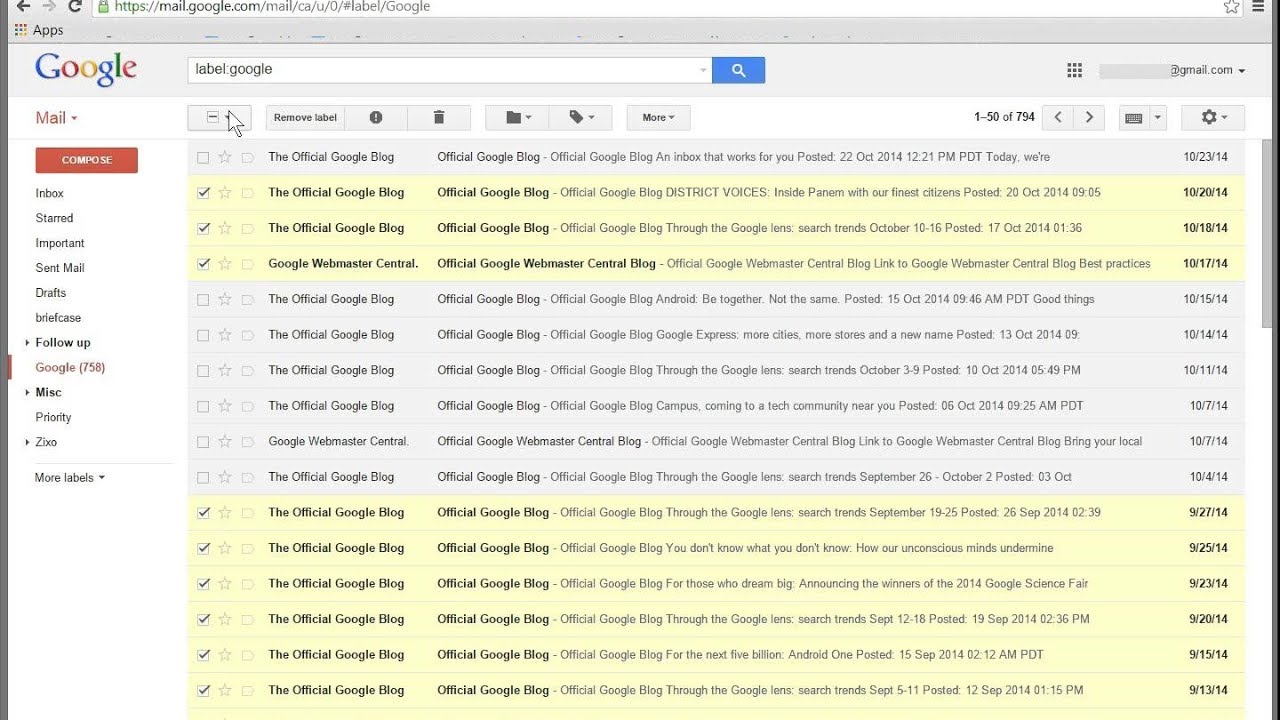Open the Labels tag dropdown
Screen dimensions: 1280x720
coord(582,117)
